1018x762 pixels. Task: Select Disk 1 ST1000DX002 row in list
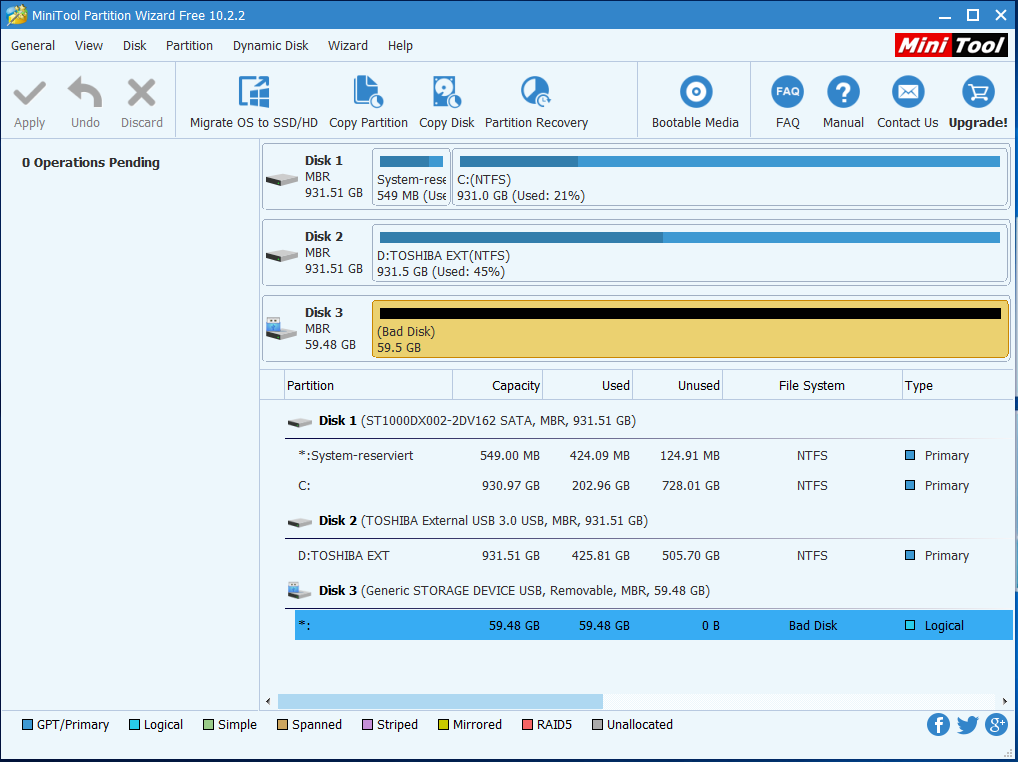[649, 421]
